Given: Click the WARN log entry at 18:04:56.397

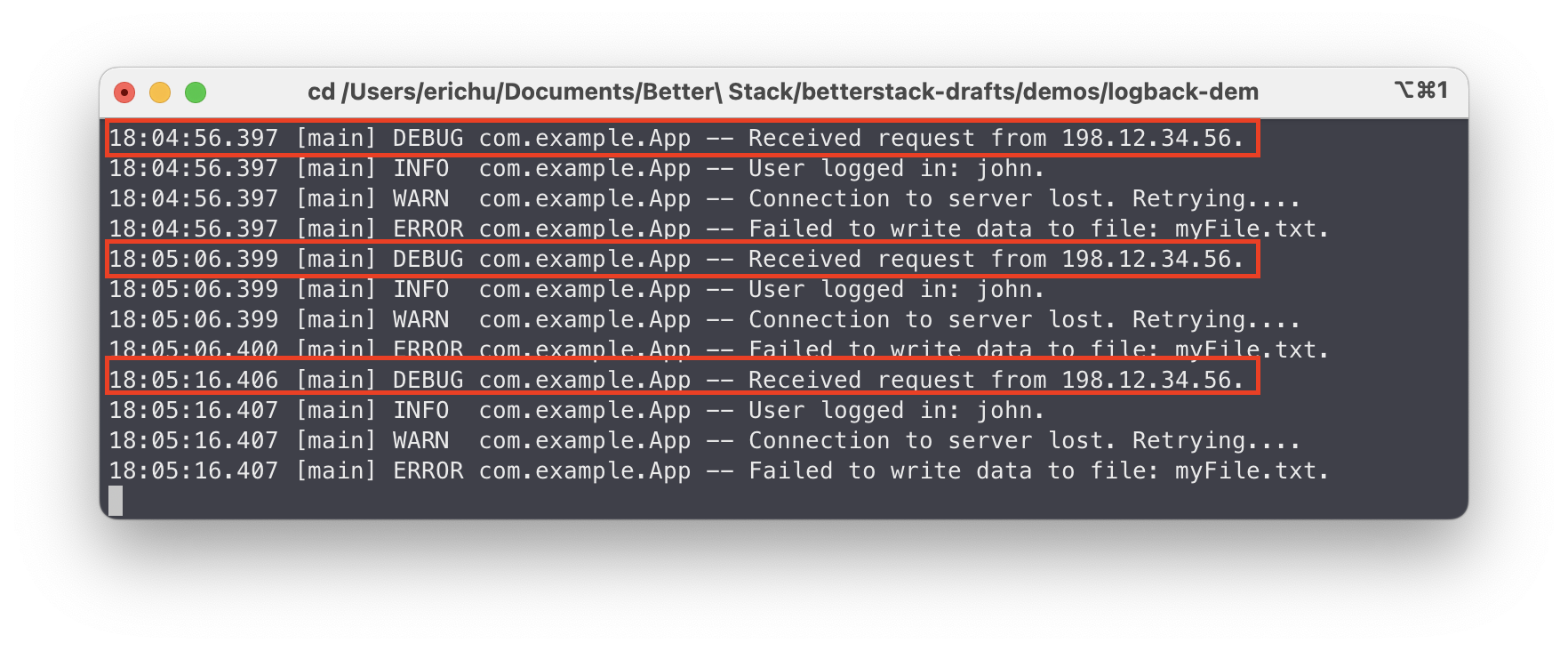Looking at the screenshot, I should [x=704, y=199].
